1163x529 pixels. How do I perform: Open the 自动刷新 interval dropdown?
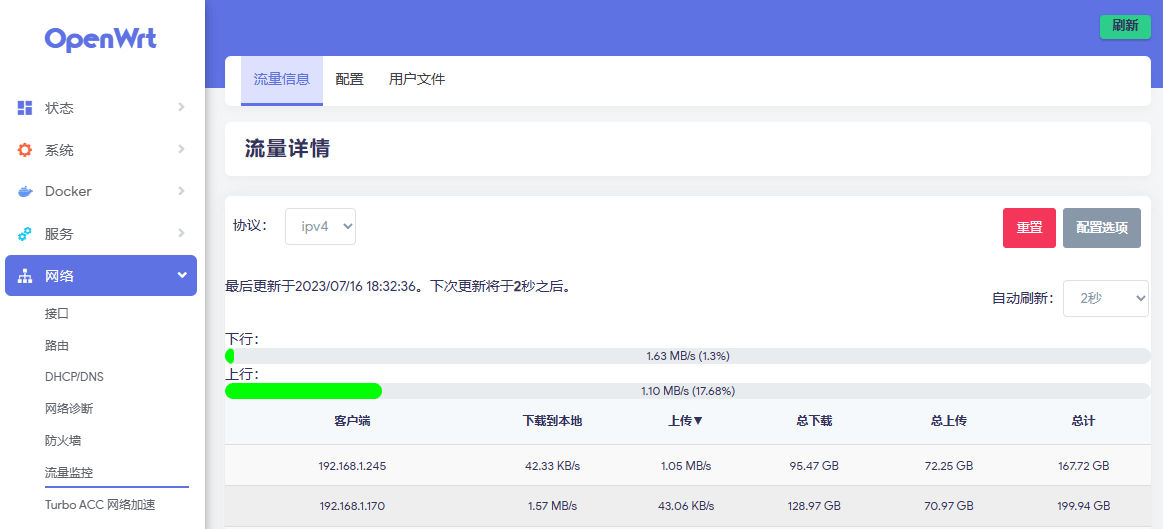[1105, 298]
